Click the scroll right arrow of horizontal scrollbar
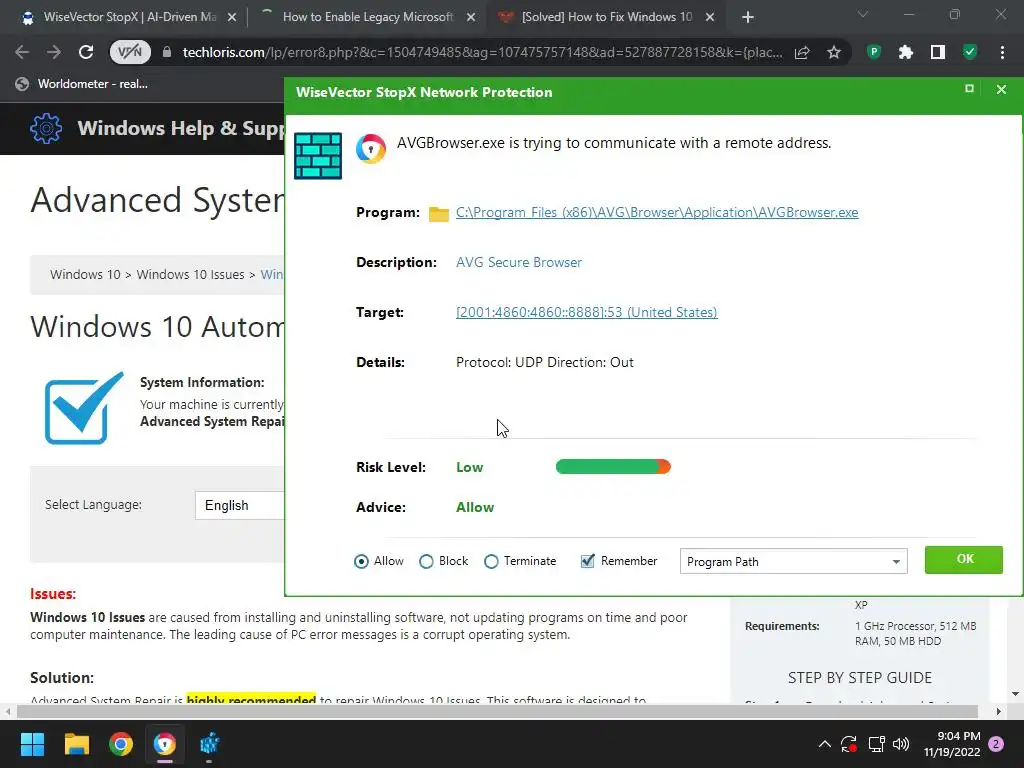Viewport: 1024px width, 768px height. pyautogui.click(x=999, y=711)
